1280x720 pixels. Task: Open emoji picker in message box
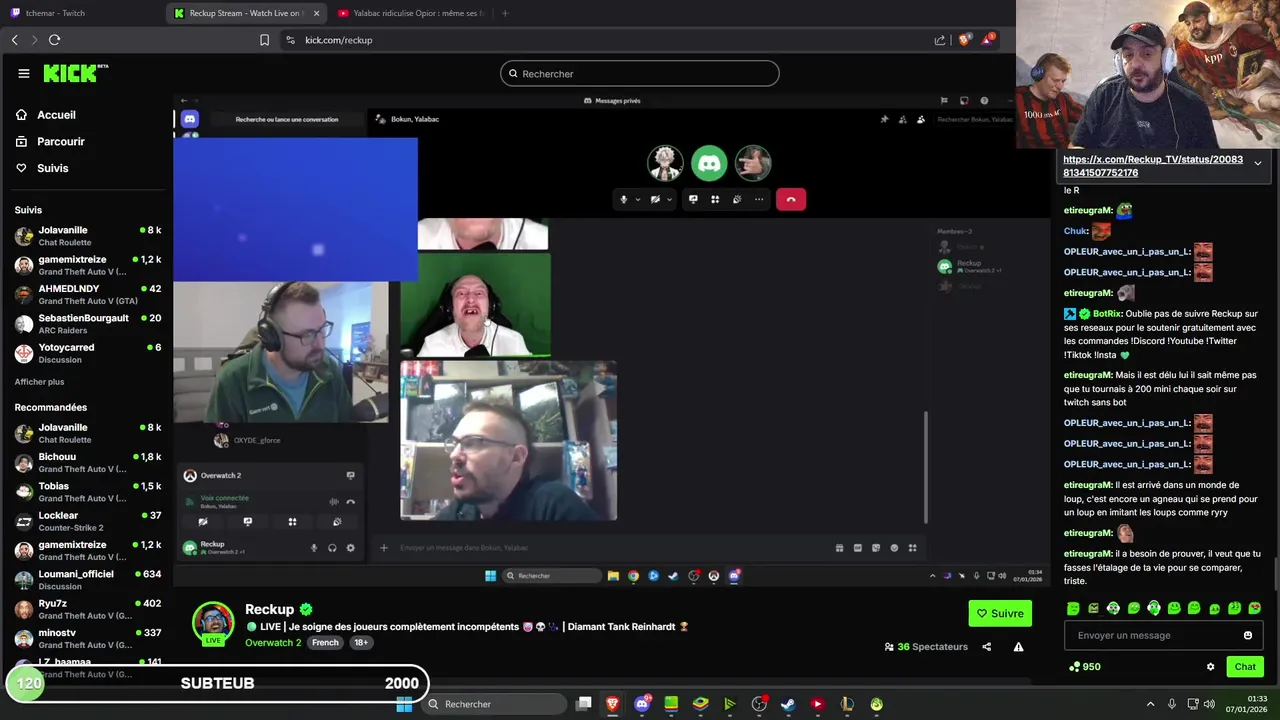click(1247, 635)
